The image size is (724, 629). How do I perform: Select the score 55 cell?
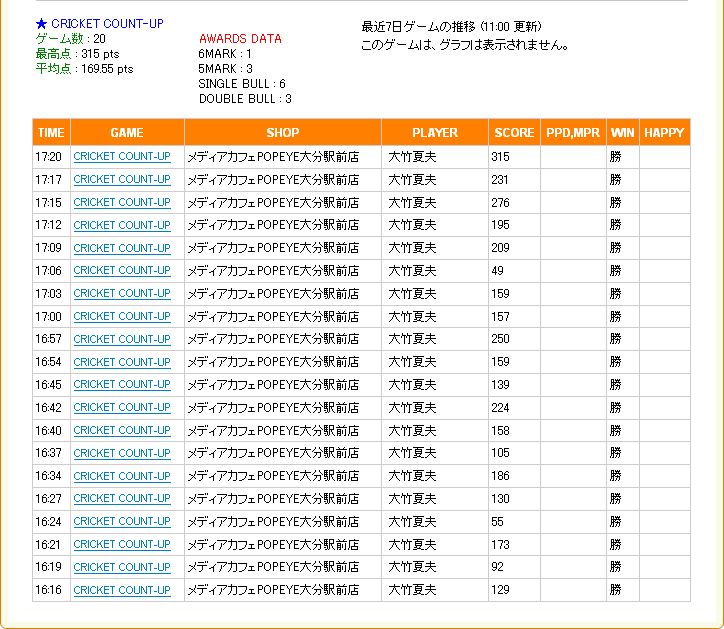514,521
